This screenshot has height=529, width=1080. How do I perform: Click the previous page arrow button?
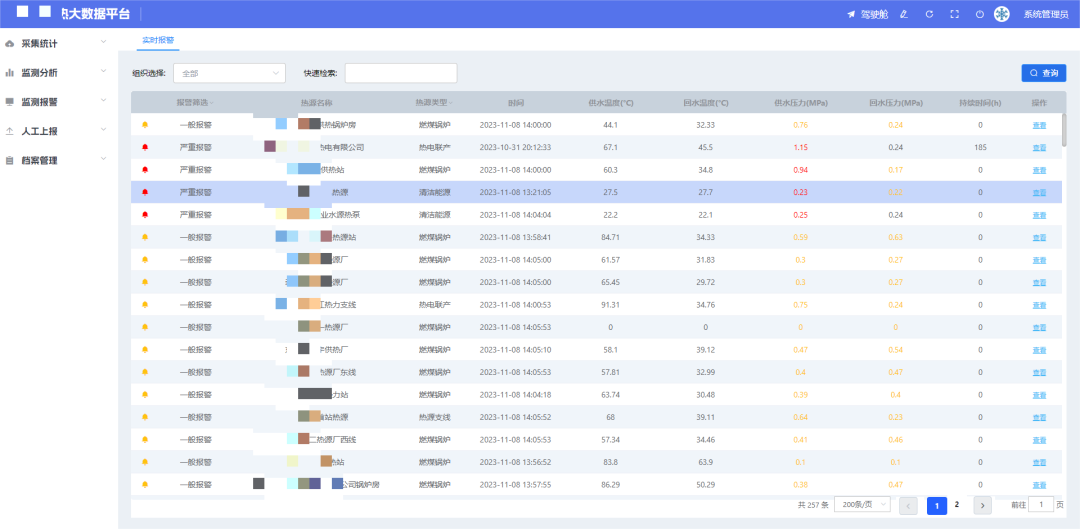[908, 506]
